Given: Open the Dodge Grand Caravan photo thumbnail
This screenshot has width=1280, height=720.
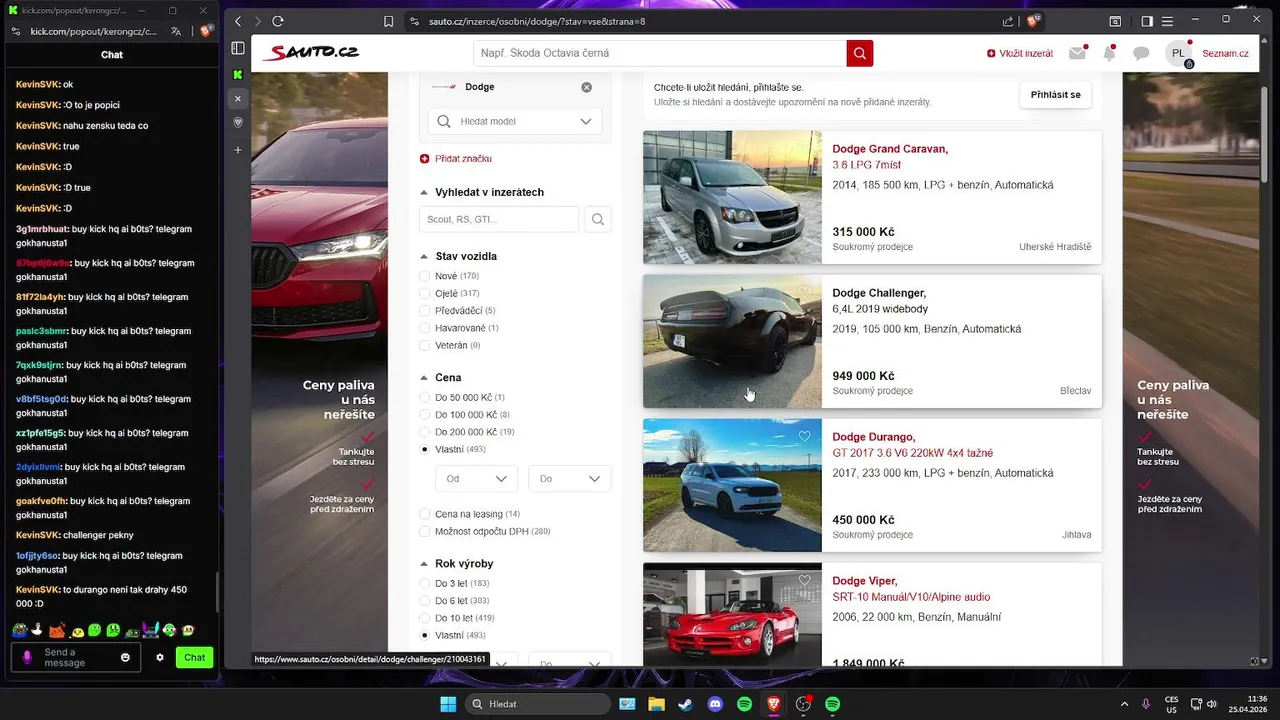Looking at the screenshot, I should pos(732,197).
